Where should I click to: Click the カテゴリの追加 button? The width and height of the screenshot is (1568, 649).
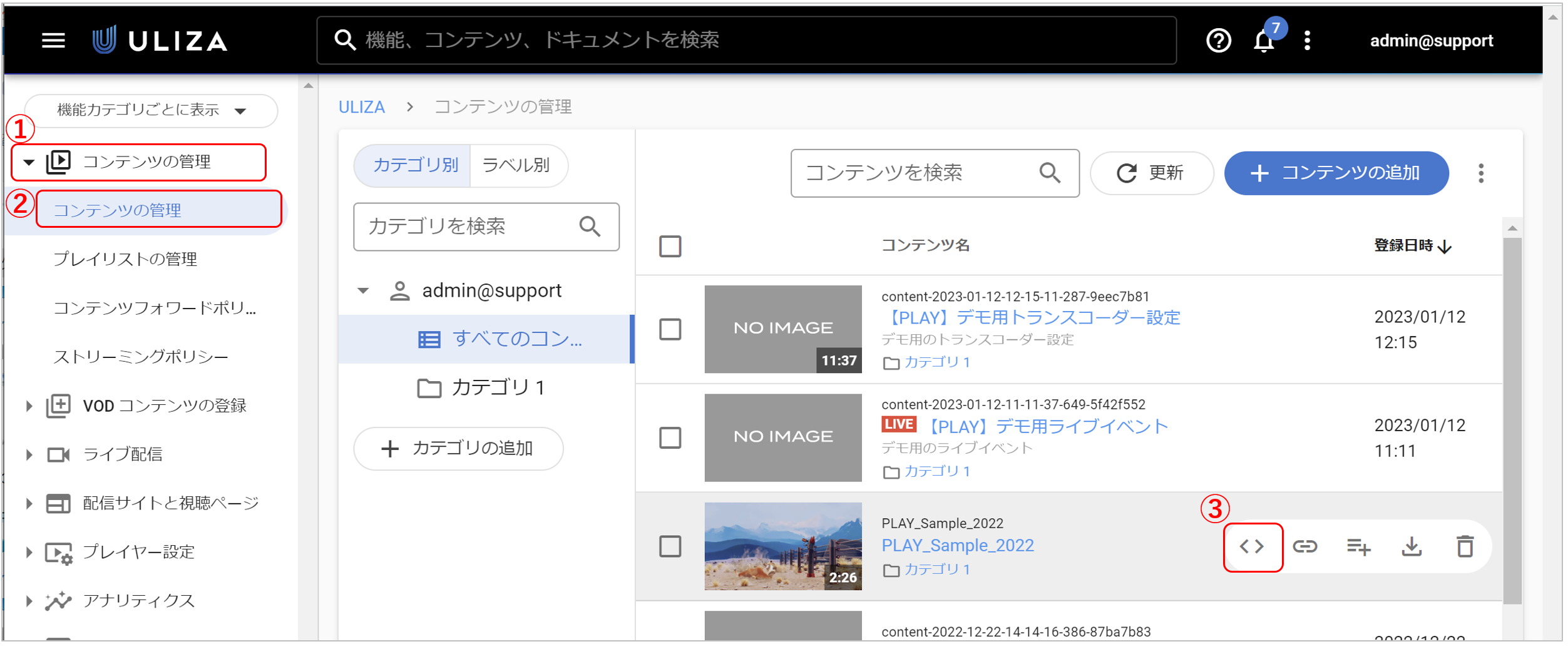458,449
